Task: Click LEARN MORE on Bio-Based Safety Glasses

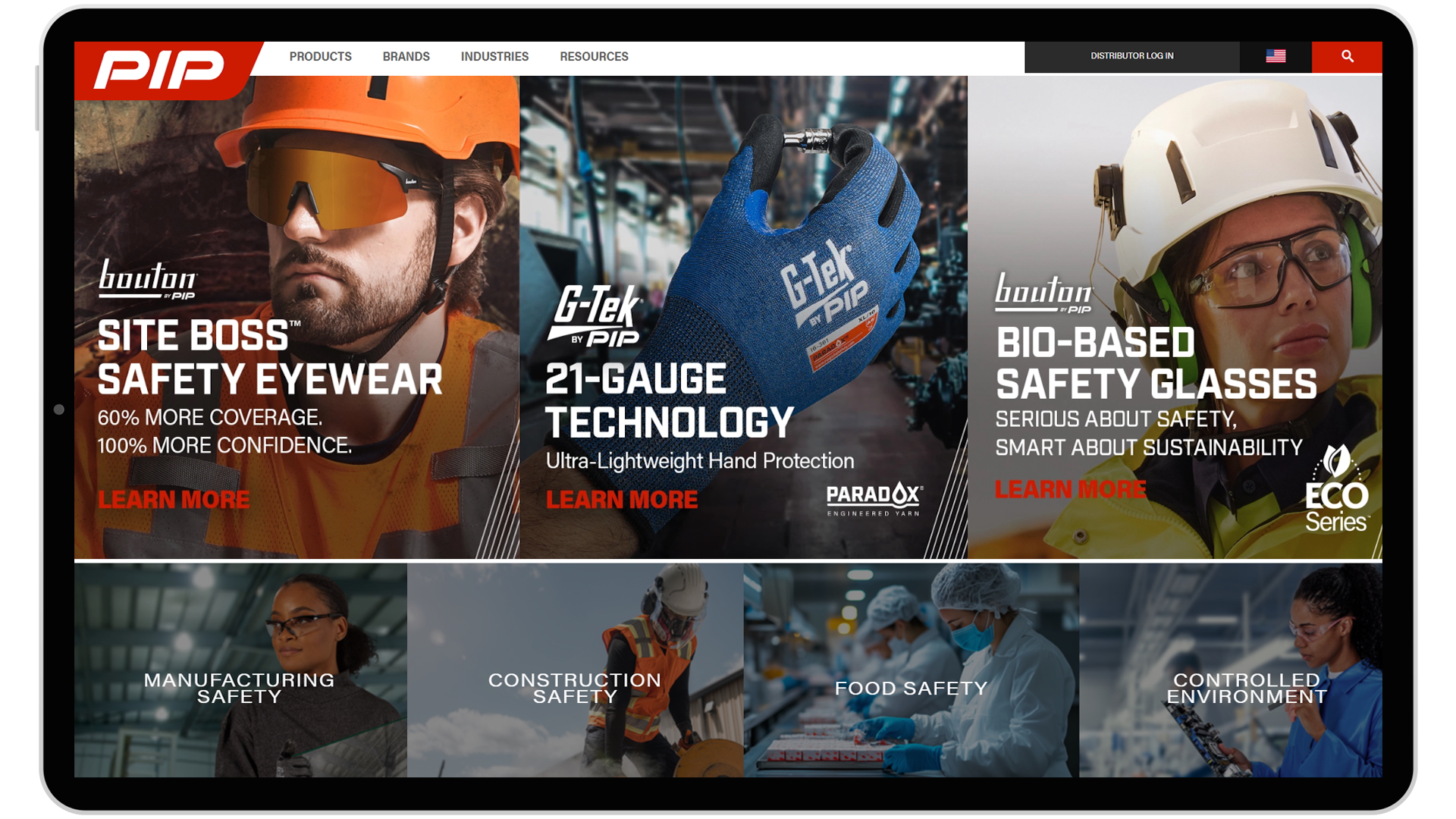Action: (x=1070, y=489)
